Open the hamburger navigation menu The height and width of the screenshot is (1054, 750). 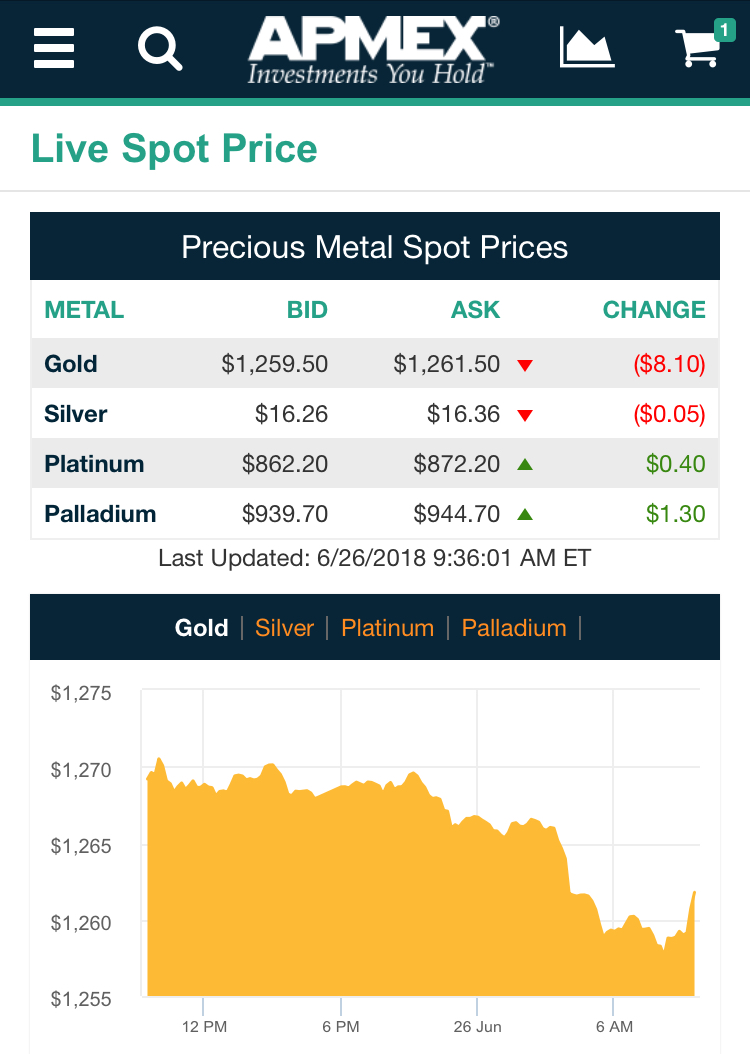pos(54,47)
